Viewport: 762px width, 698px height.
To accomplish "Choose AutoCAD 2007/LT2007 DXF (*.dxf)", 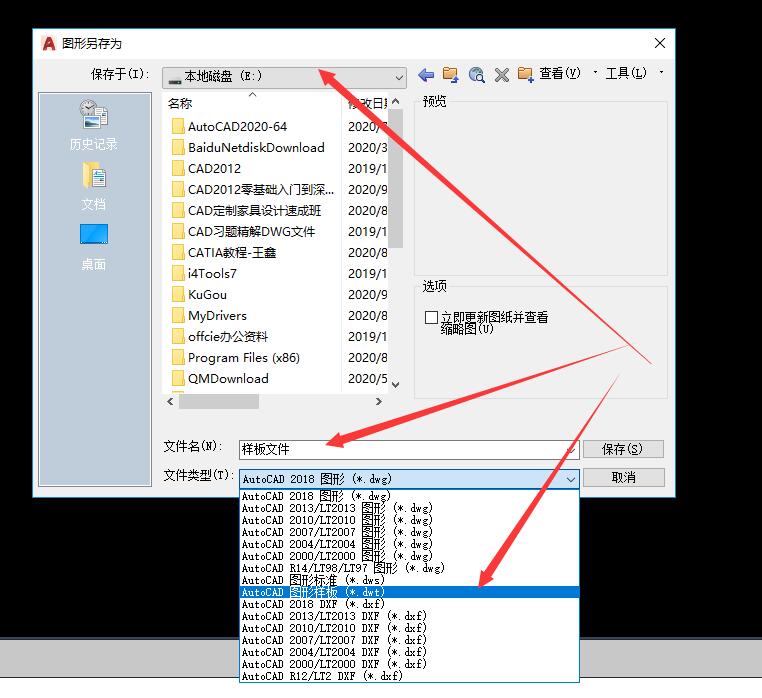I will pyautogui.click(x=409, y=640).
